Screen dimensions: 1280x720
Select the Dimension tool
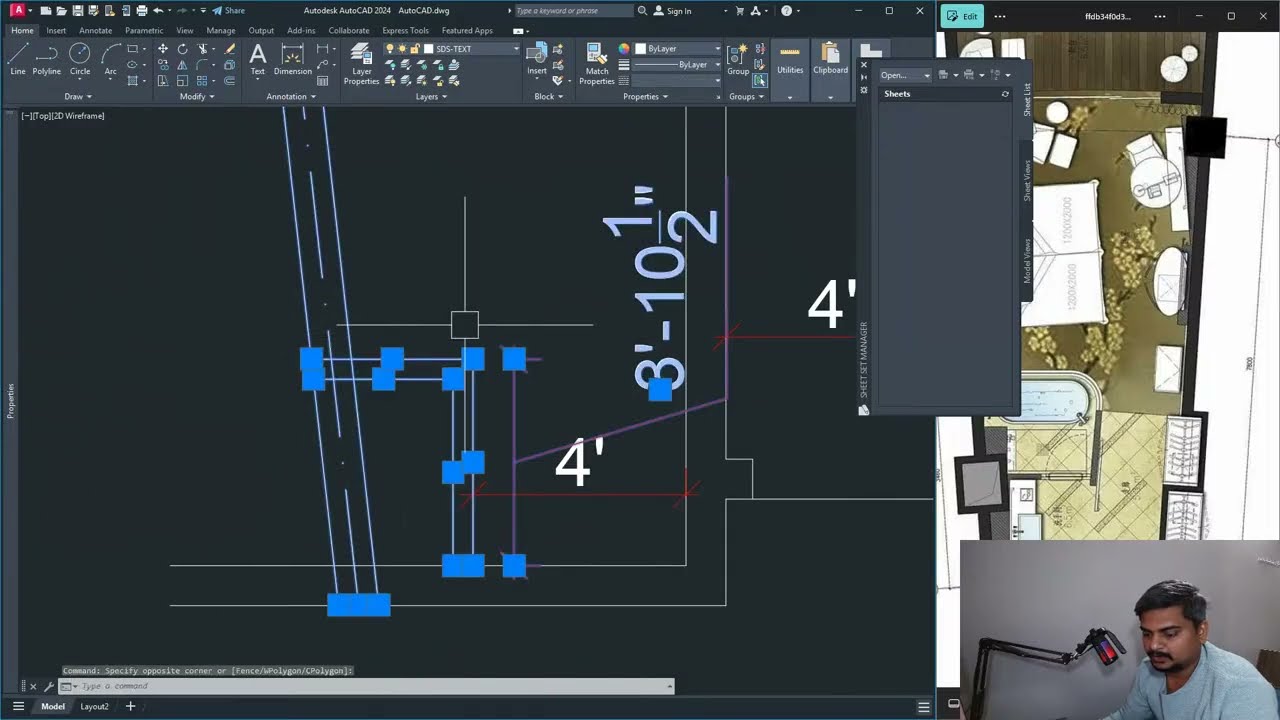[x=293, y=58]
